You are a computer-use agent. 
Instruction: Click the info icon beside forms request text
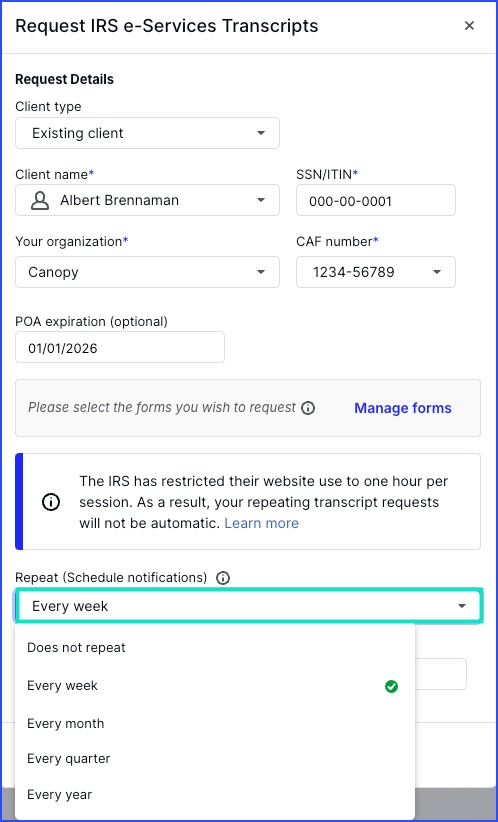[x=308, y=408]
